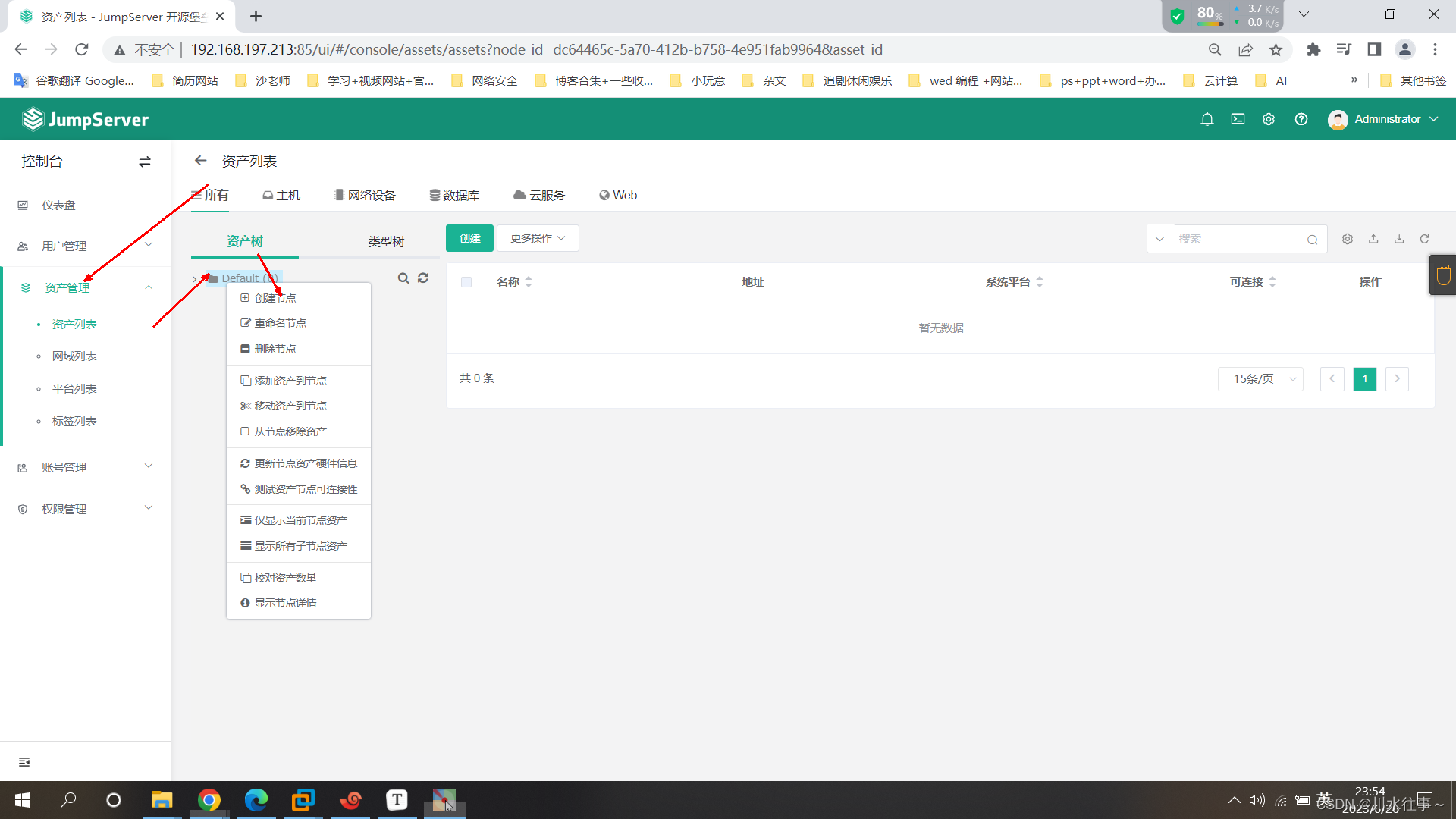Tick the select-all checkbox in table header

point(466,282)
